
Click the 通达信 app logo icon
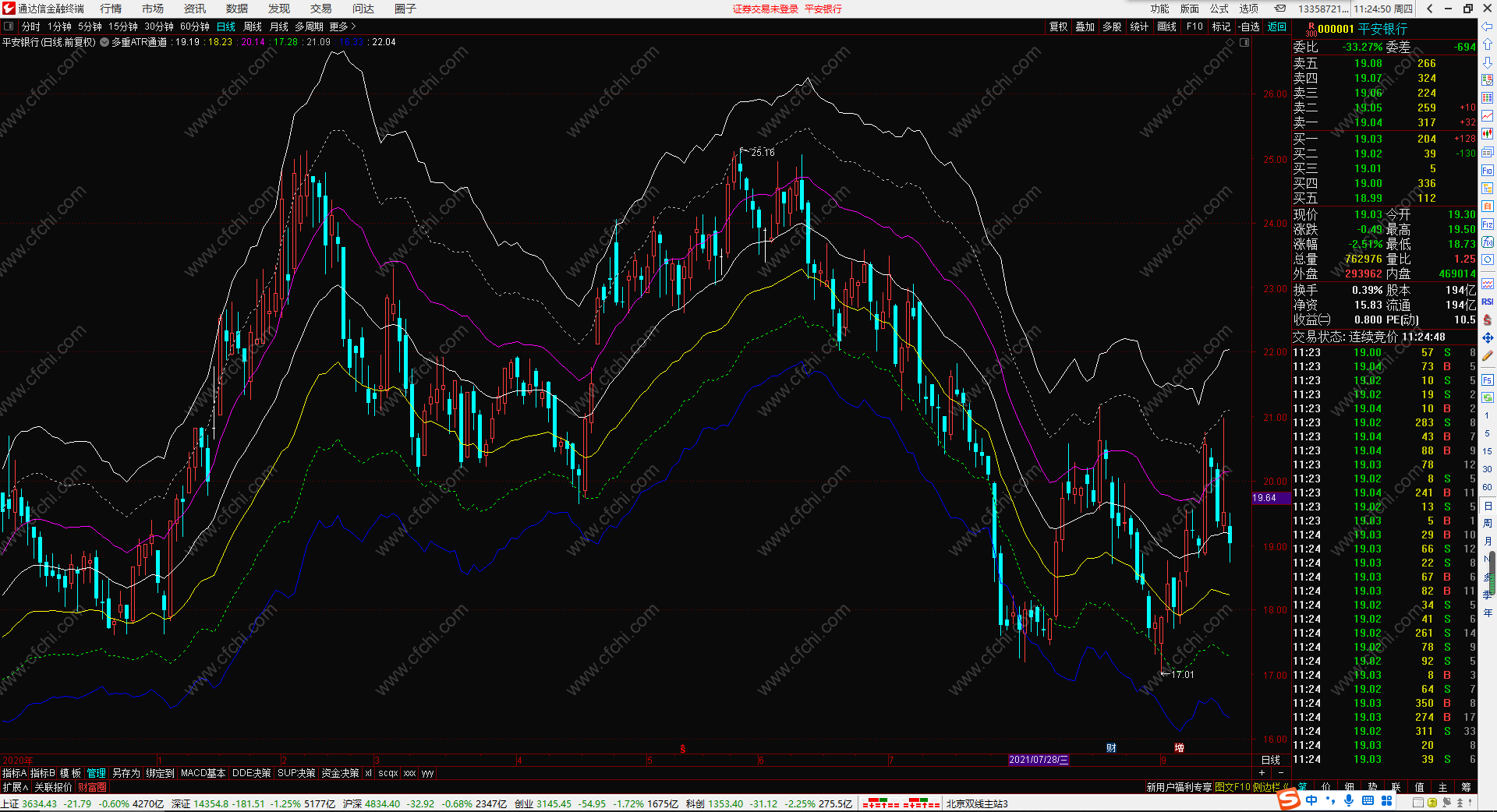pyautogui.click(x=9, y=9)
